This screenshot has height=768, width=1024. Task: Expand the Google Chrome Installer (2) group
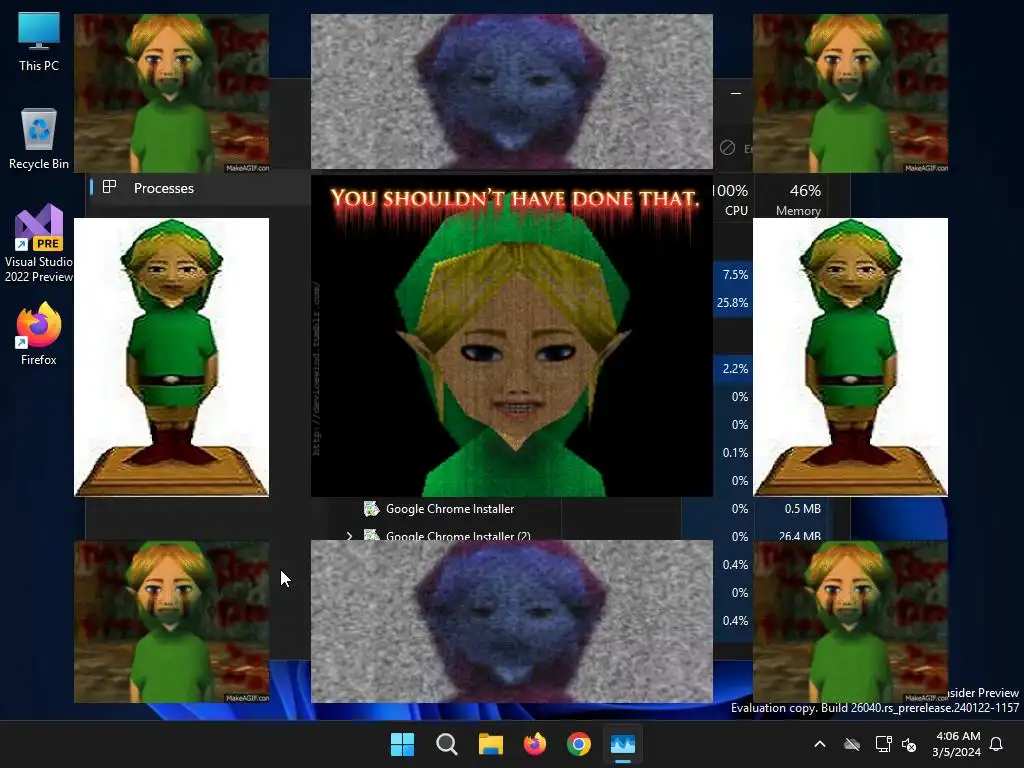[x=349, y=536]
